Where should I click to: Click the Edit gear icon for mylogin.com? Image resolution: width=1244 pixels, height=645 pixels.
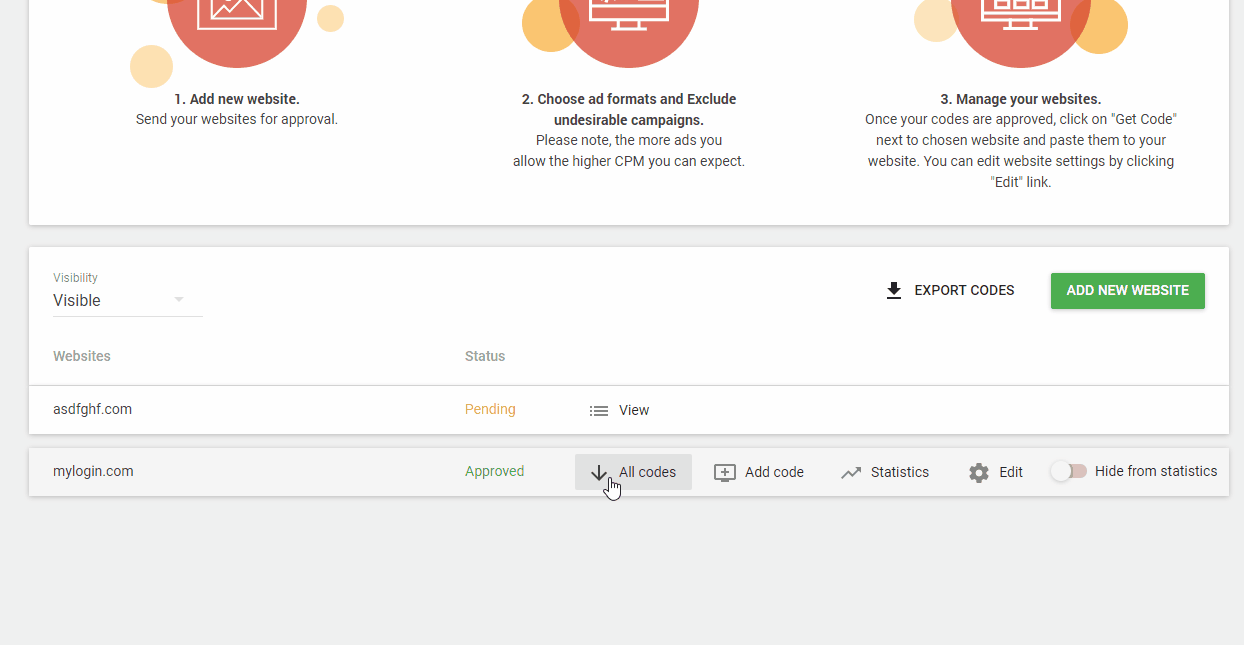point(979,472)
